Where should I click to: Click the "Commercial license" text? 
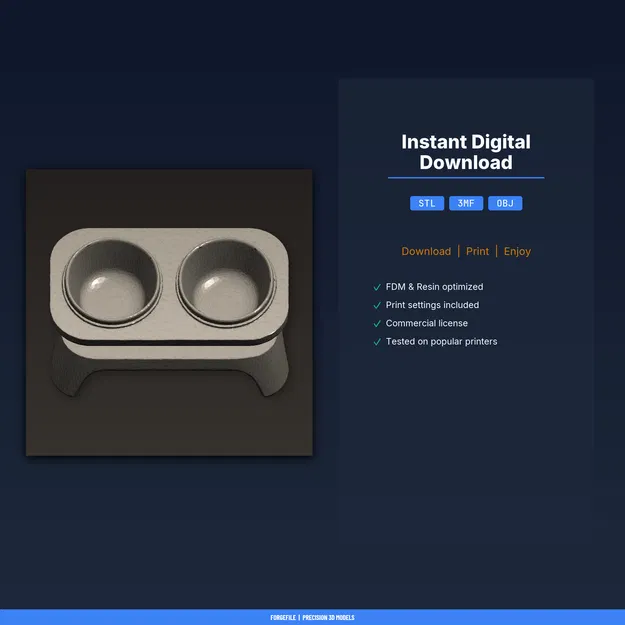[426, 323]
